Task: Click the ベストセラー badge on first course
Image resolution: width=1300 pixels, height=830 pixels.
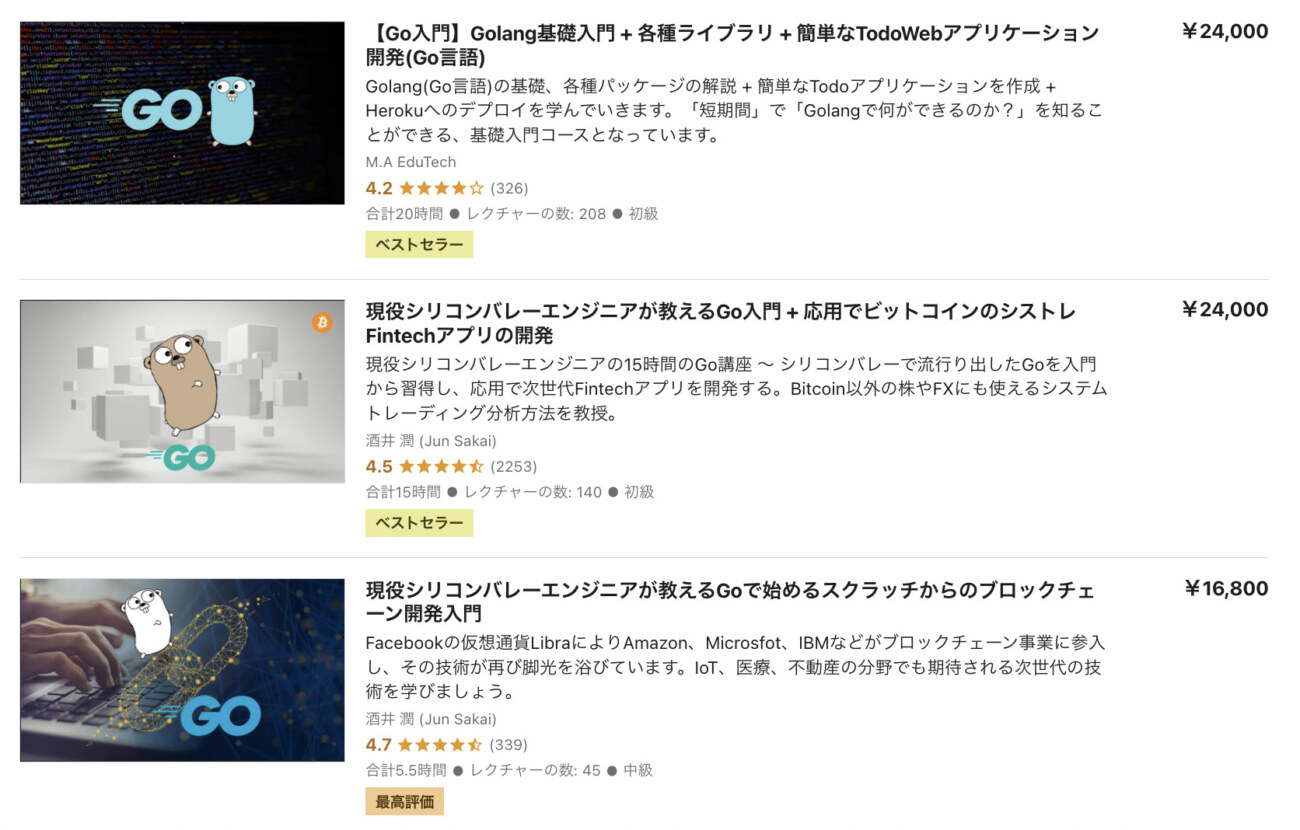Action: (419, 245)
